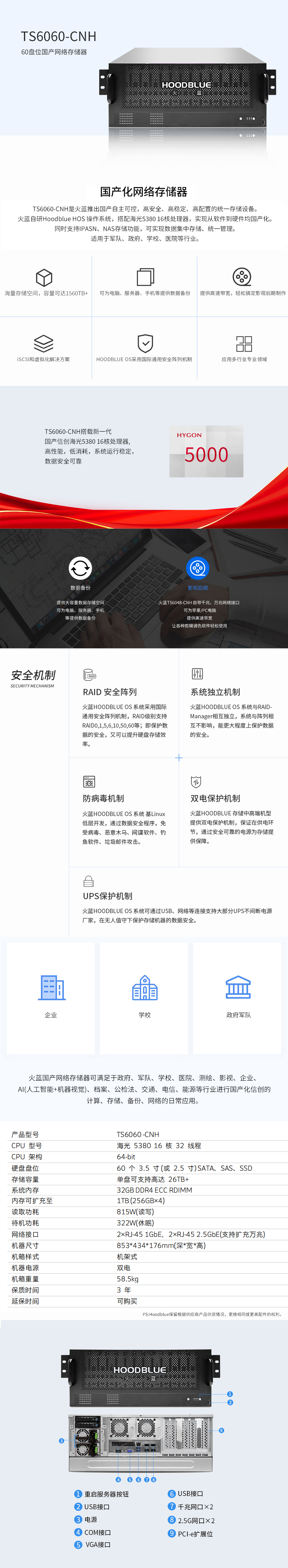
Task: Click spec value 32GB DDR4 ECC RDIMM
Action: click(x=154, y=1190)
